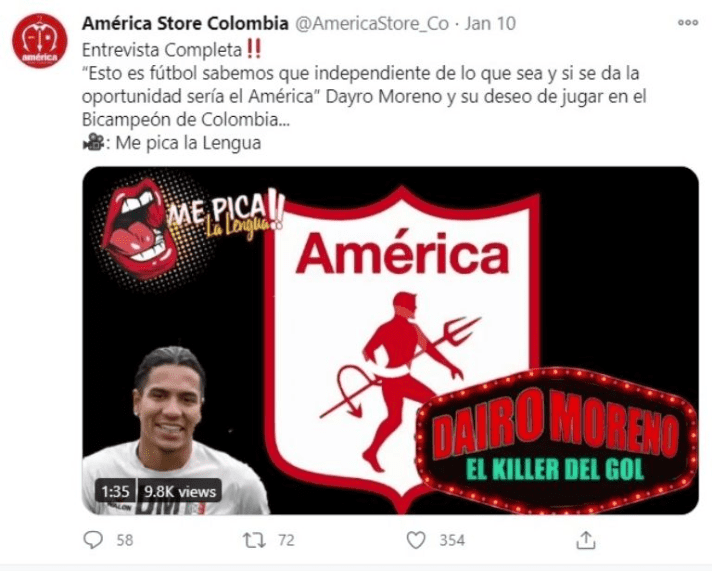The width and height of the screenshot is (712, 571).
Task: Open the three-dot more options menu
Action: pyautogui.click(x=687, y=22)
